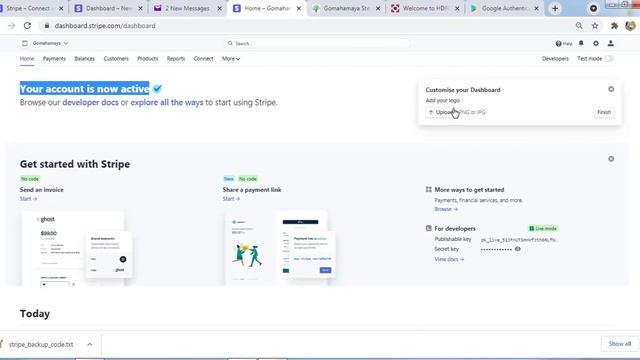Open the Balances tab
Viewport: 640px width, 360px height.
coord(84,59)
